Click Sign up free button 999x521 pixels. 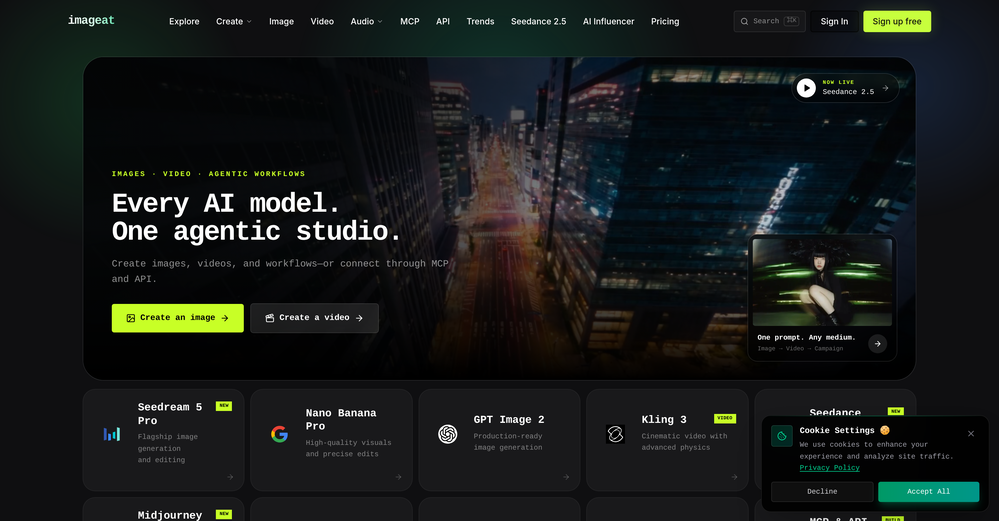(x=896, y=21)
